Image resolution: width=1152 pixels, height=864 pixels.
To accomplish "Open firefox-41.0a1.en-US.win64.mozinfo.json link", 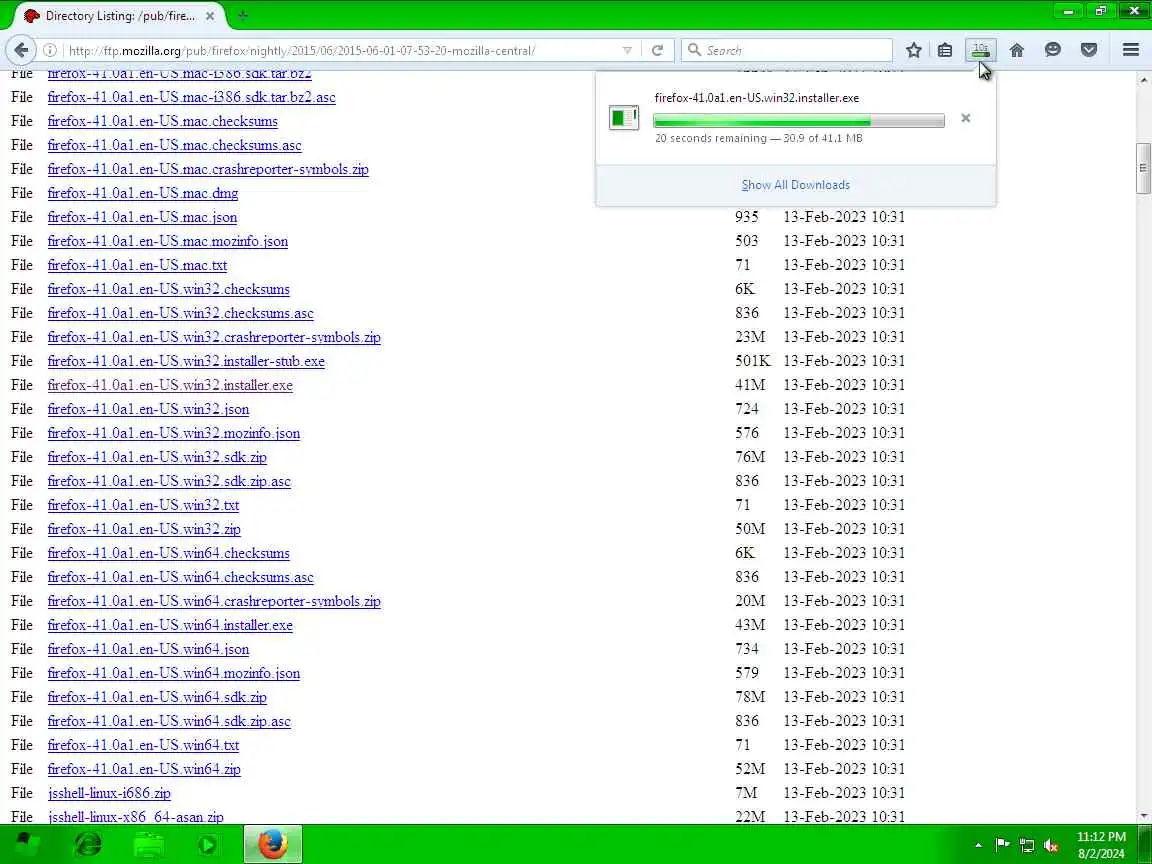I will 173,672.
